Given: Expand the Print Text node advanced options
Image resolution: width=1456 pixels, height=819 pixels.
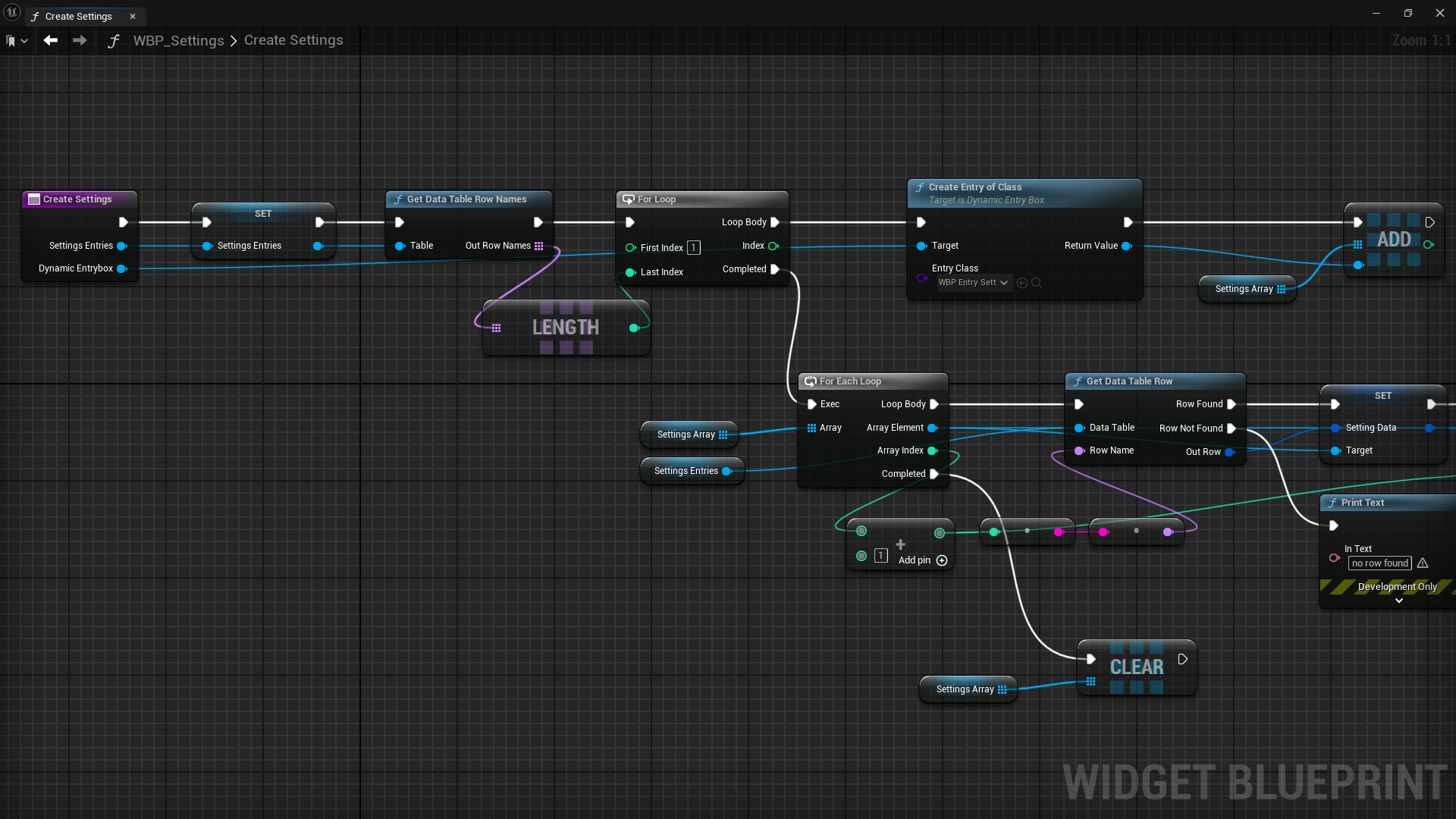Looking at the screenshot, I should 1398,601.
